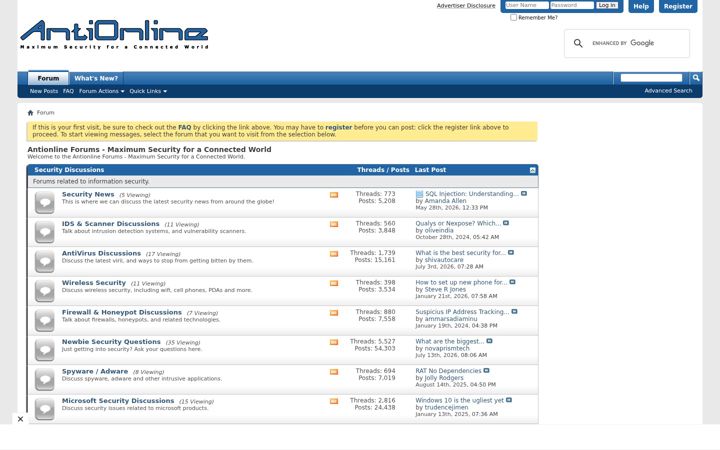
Task: Click the navbar search input box
Action: click(x=651, y=78)
